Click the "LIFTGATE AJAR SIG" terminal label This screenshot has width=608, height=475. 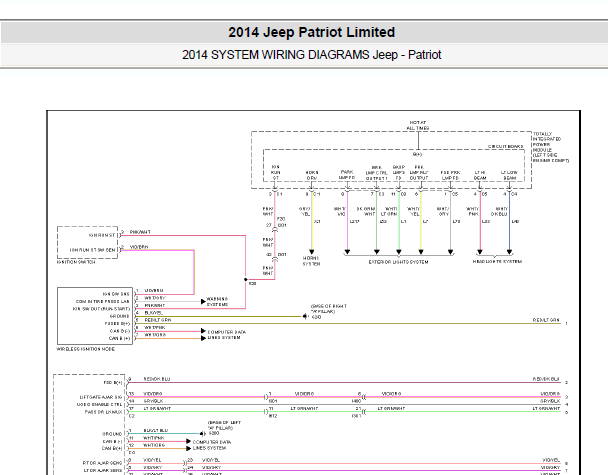101,397
